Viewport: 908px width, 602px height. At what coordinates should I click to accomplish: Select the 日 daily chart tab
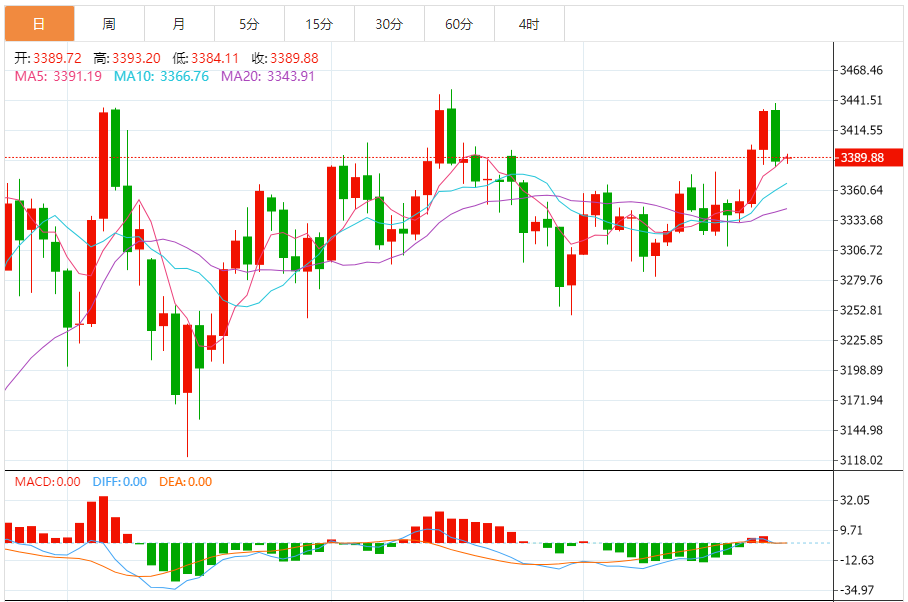39,24
